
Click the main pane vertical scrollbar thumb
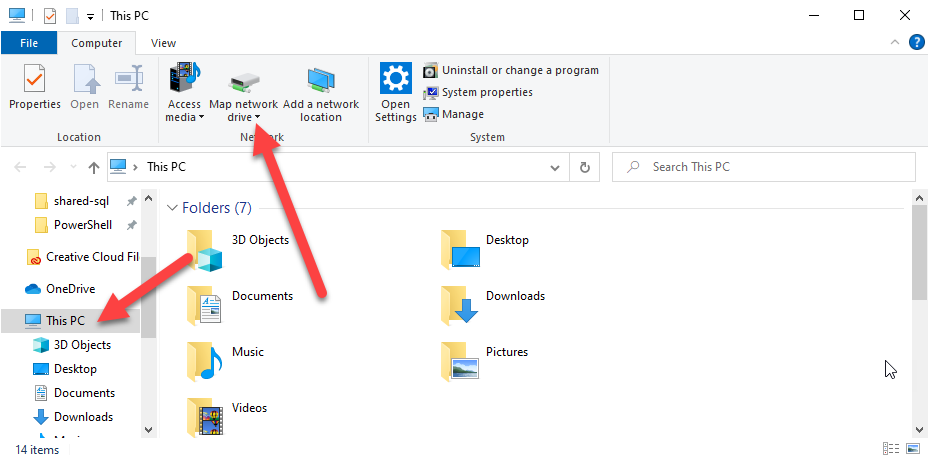pyautogui.click(x=920, y=253)
